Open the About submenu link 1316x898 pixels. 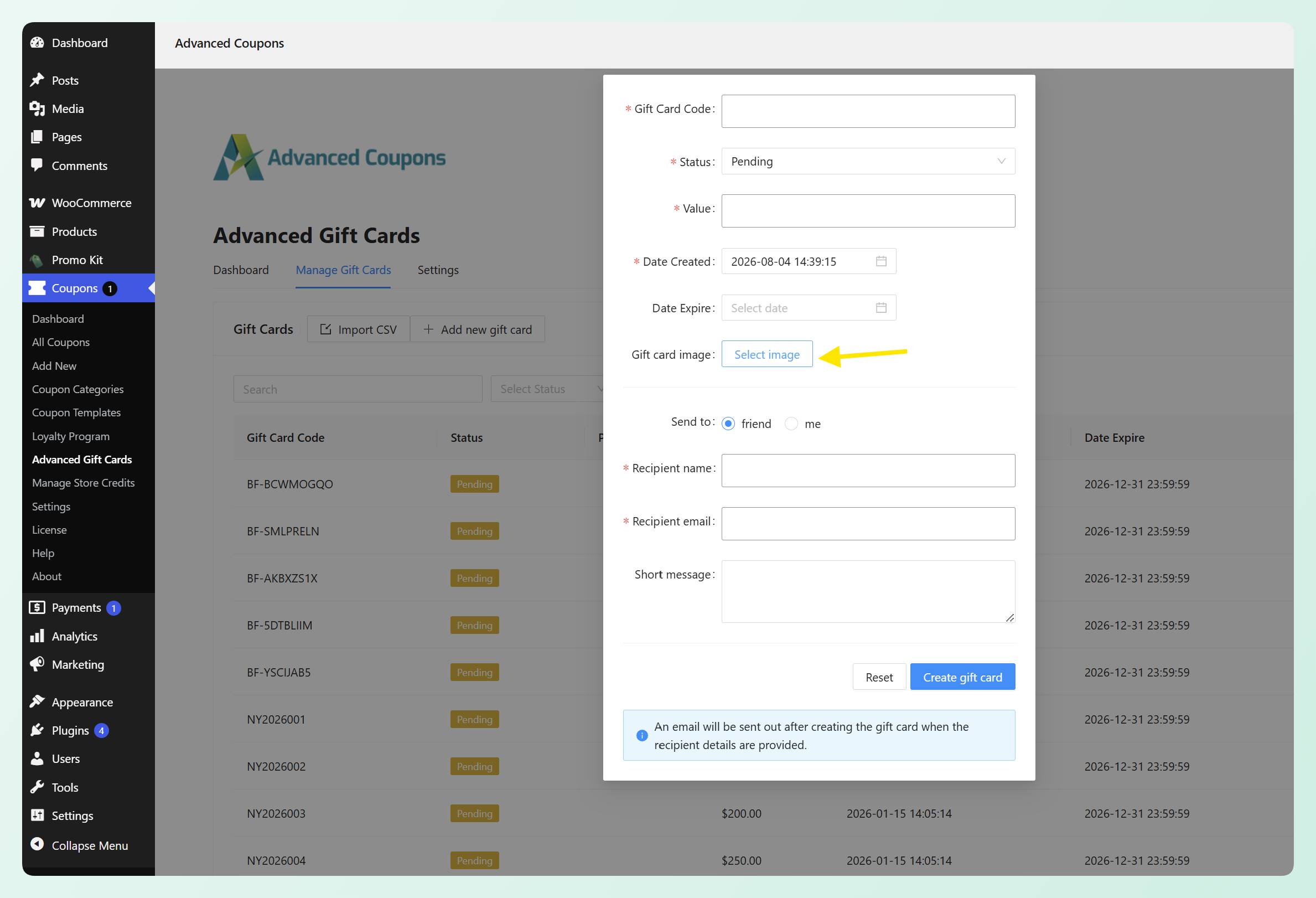46,576
